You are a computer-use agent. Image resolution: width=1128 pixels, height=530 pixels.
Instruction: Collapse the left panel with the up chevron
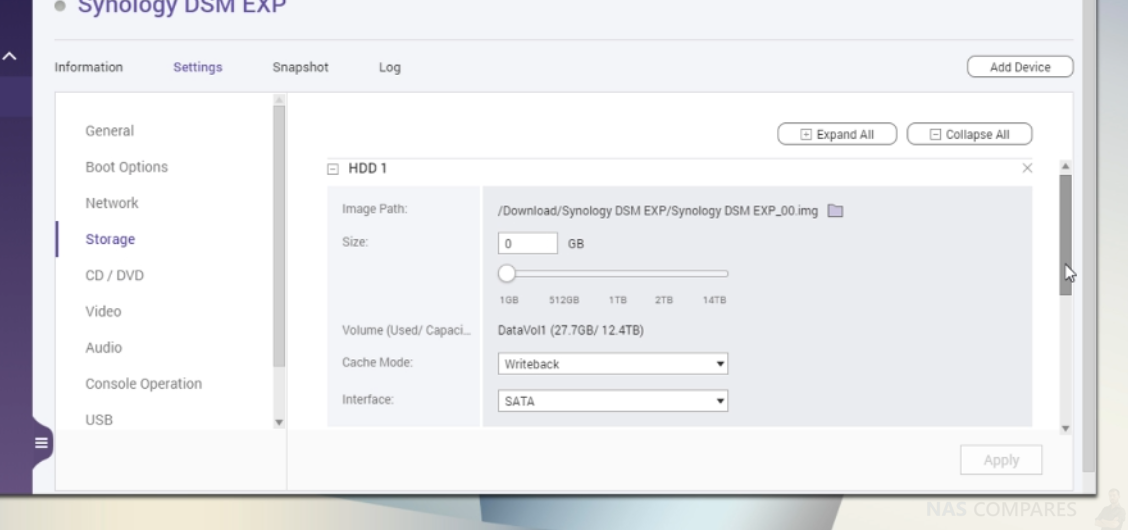click(9, 55)
